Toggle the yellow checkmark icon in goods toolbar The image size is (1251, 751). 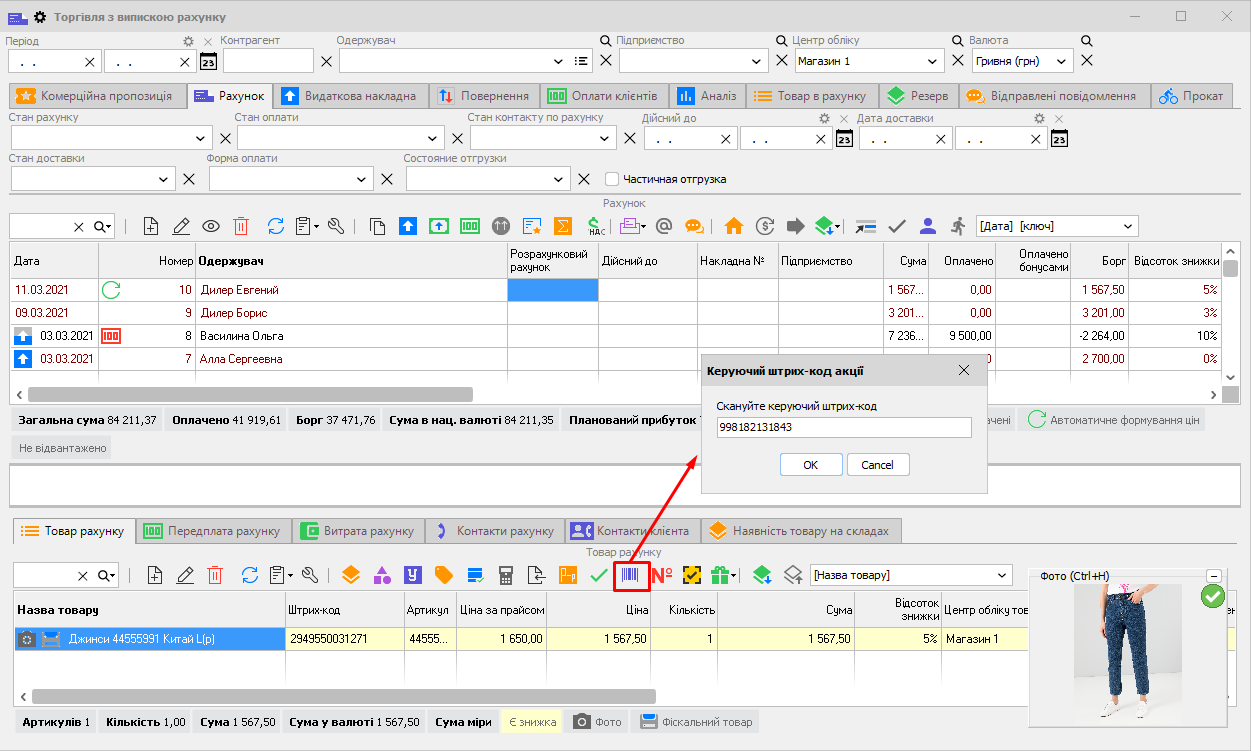[691, 575]
